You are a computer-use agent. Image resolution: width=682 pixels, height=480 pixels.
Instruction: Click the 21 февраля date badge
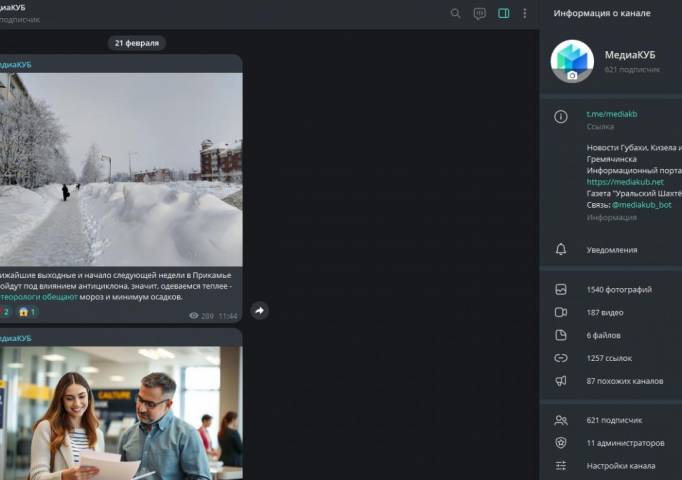137,43
